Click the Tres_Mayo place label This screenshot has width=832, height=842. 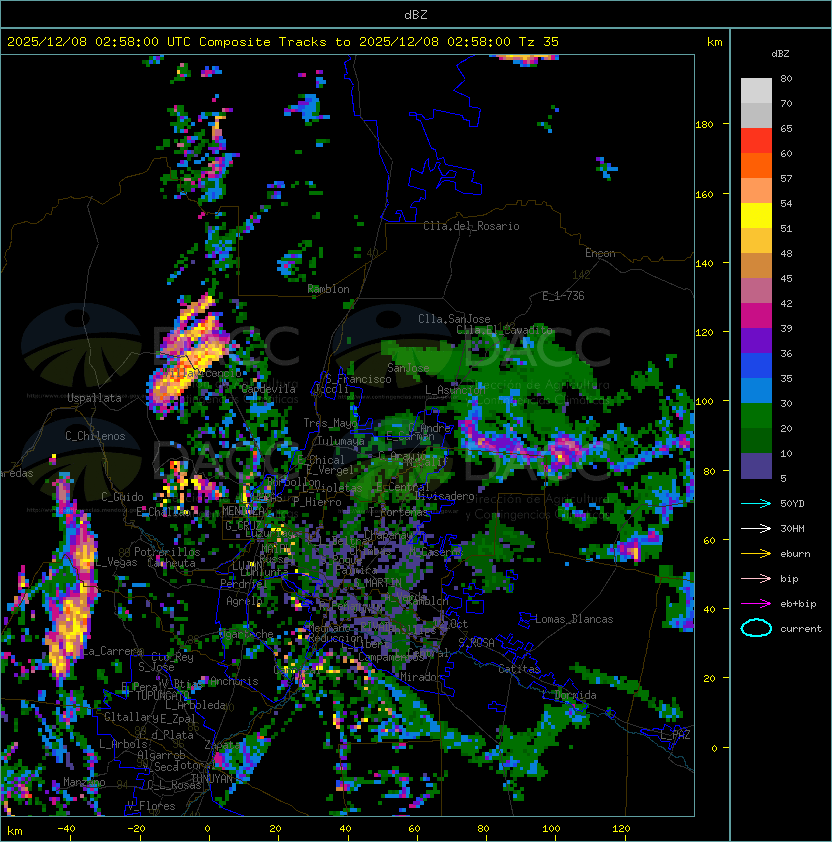(330, 423)
